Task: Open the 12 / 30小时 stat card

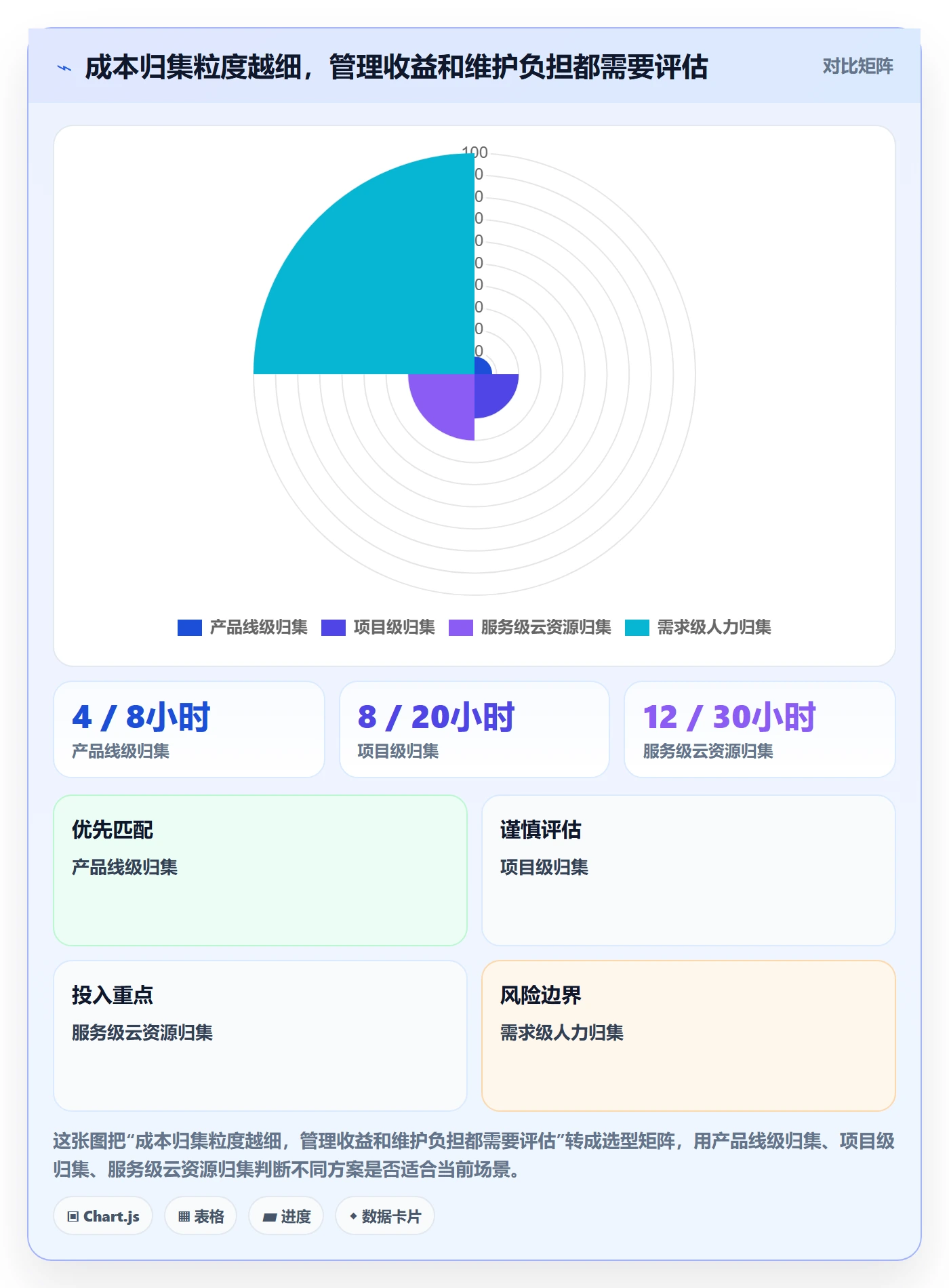Action: 760,729
